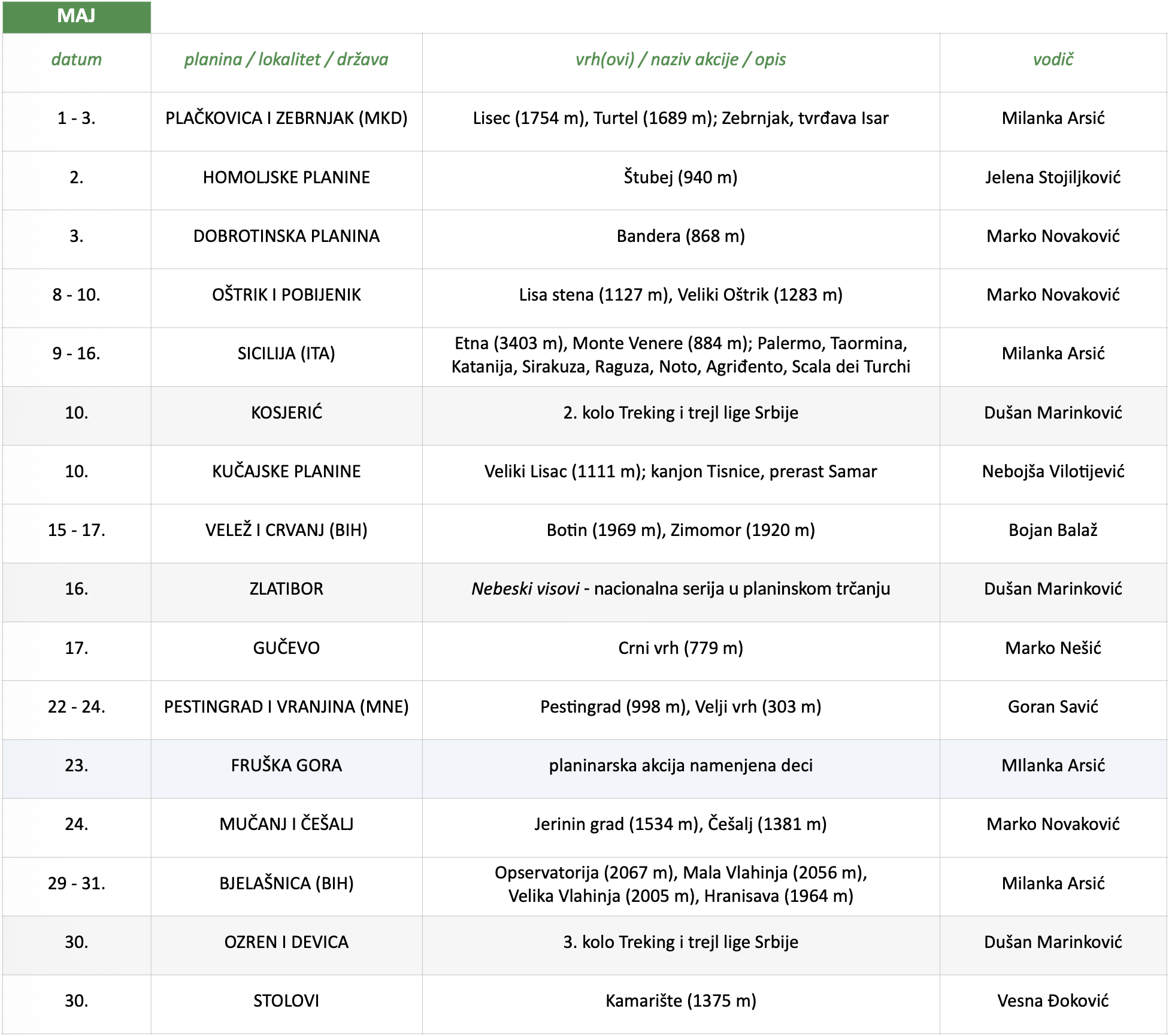
Task: Select Nebojša Vilotijević guide cell
Action: pos(1053,472)
